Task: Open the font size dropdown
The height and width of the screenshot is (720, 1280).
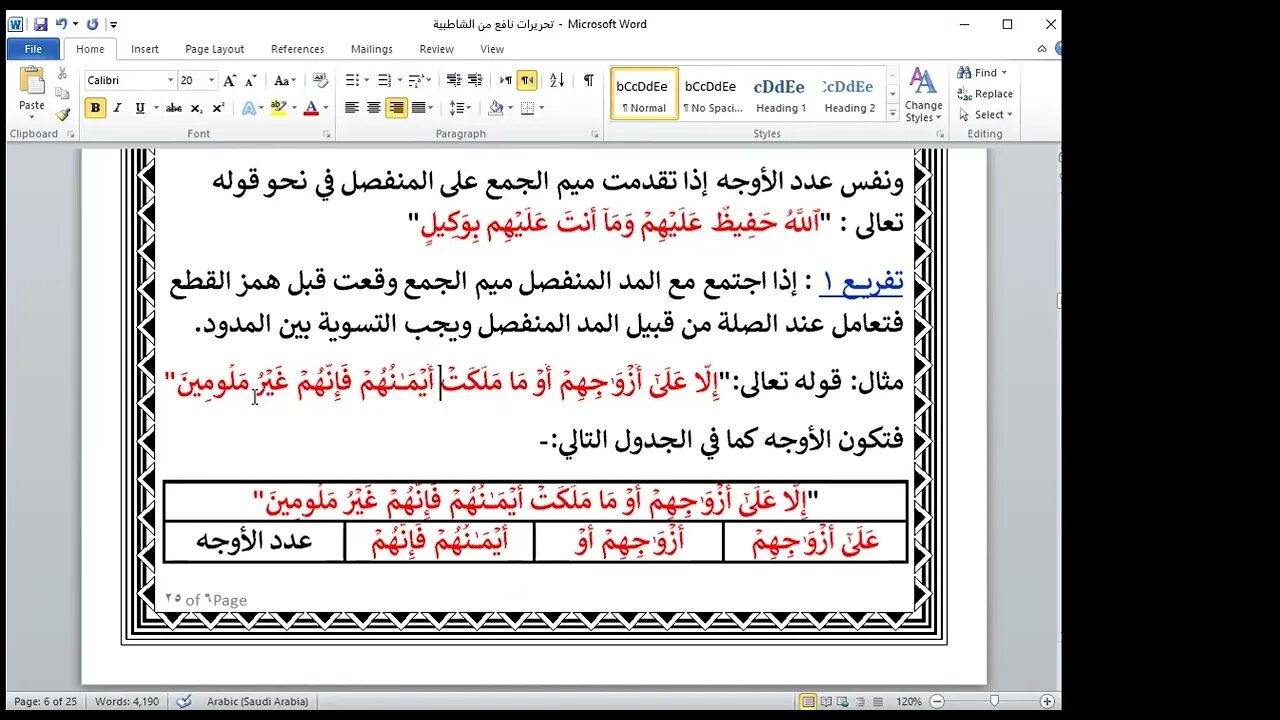Action: point(211,80)
